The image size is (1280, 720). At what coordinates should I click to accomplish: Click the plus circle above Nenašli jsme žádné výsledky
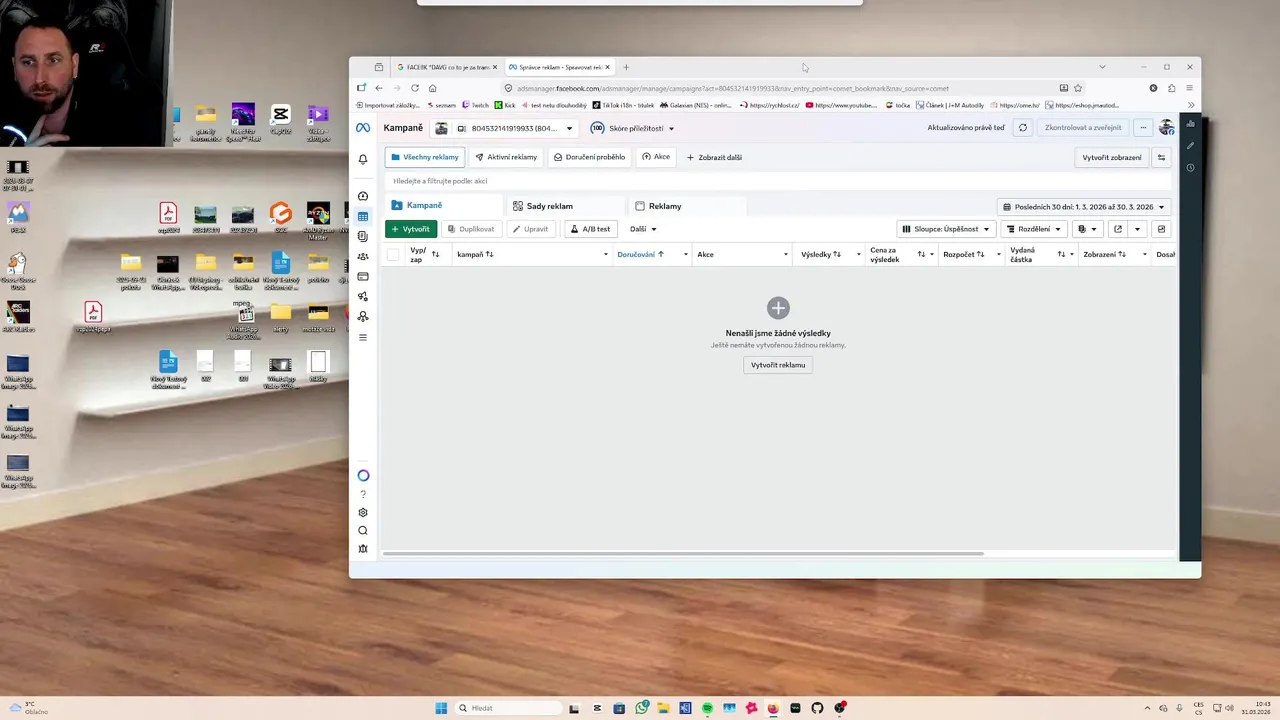point(778,308)
